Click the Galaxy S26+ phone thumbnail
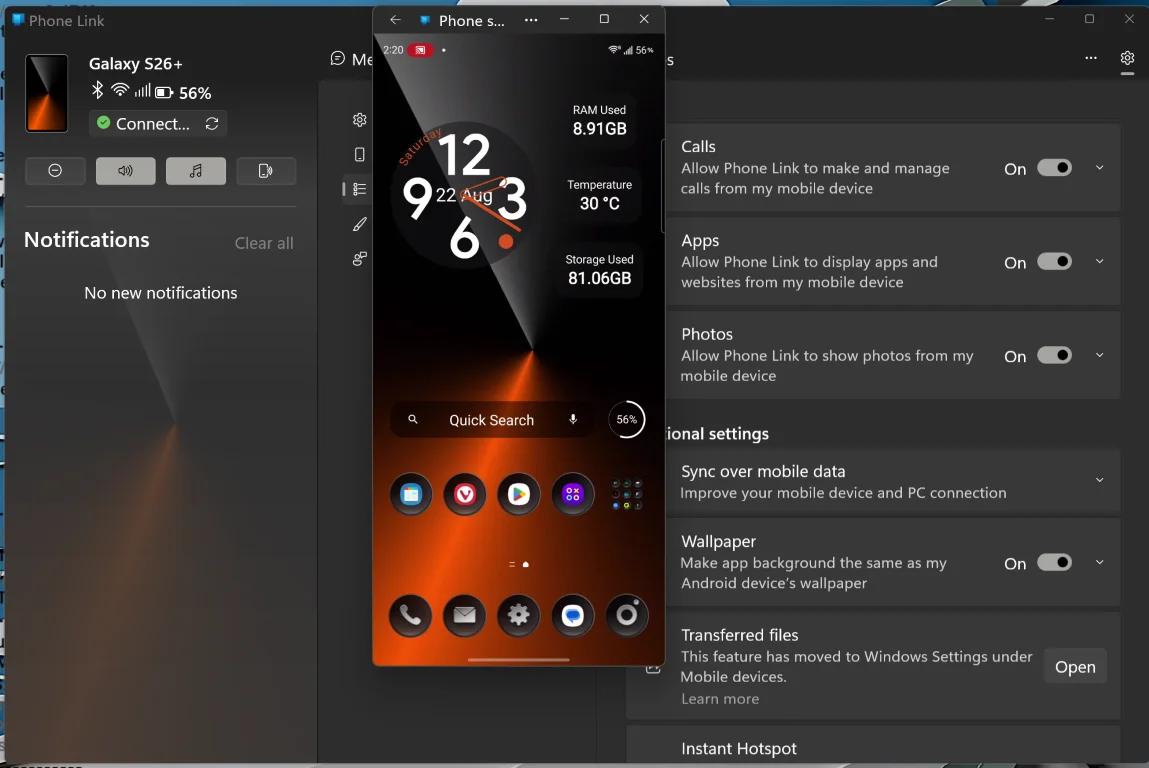Screen dimensions: 1149x768 pos(47,93)
